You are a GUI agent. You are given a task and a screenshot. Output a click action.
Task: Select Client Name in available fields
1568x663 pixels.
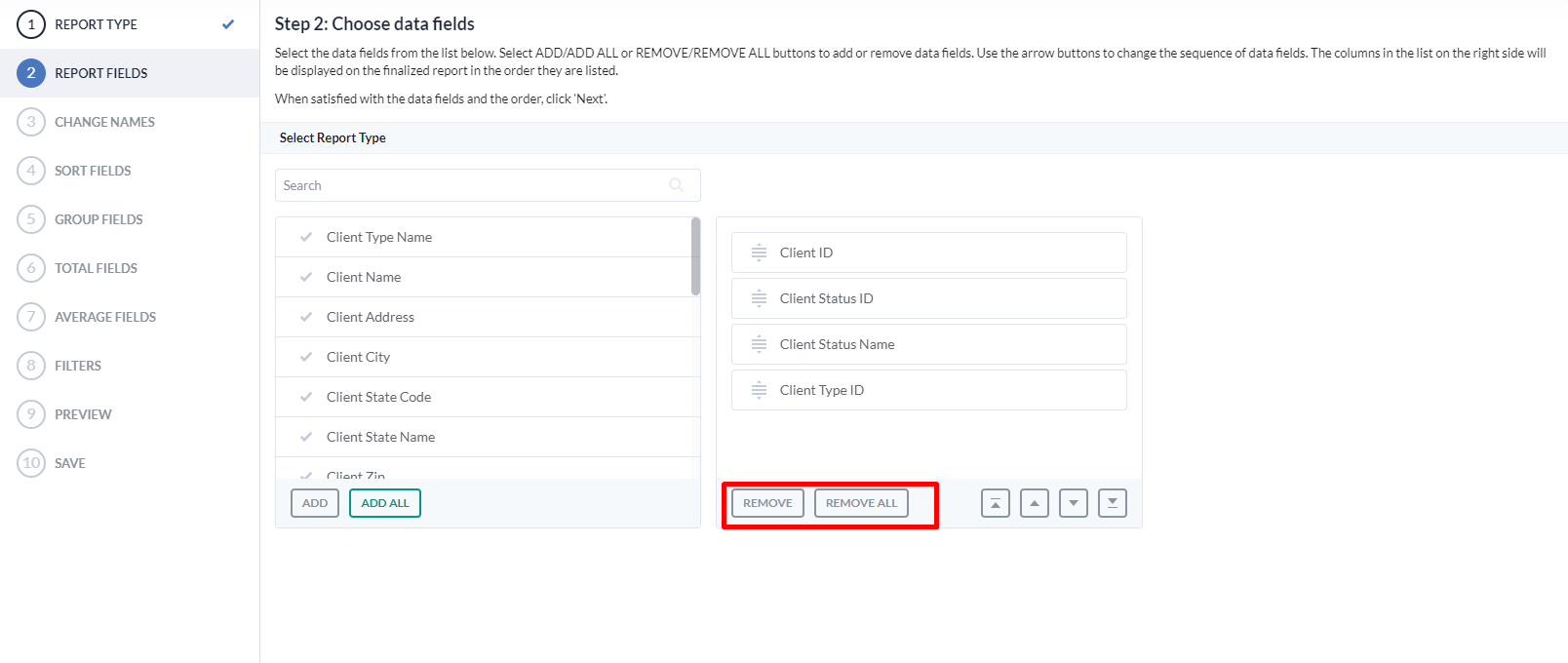click(x=484, y=277)
